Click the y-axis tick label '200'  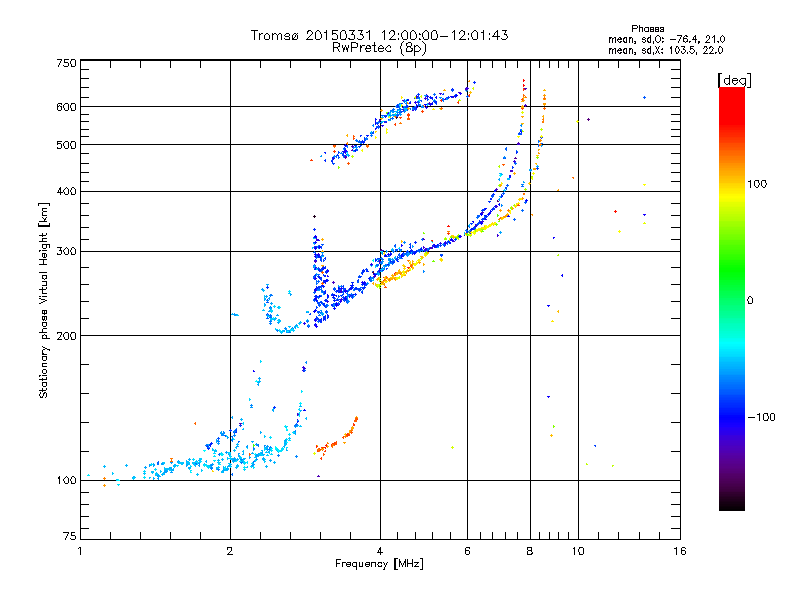[66, 336]
